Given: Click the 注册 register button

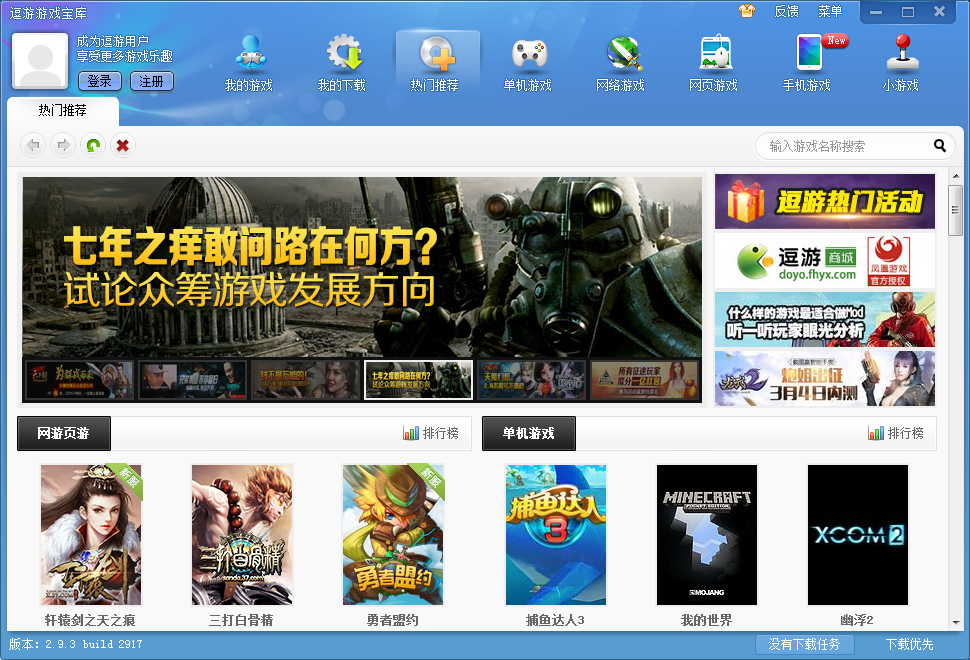Looking at the screenshot, I should pyautogui.click(x=151, y=81).
